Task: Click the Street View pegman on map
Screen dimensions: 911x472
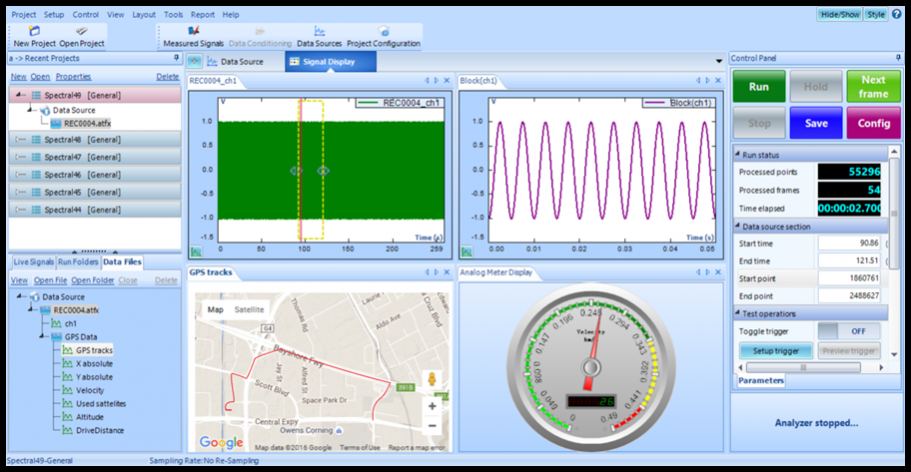Action: coord(432,381)
